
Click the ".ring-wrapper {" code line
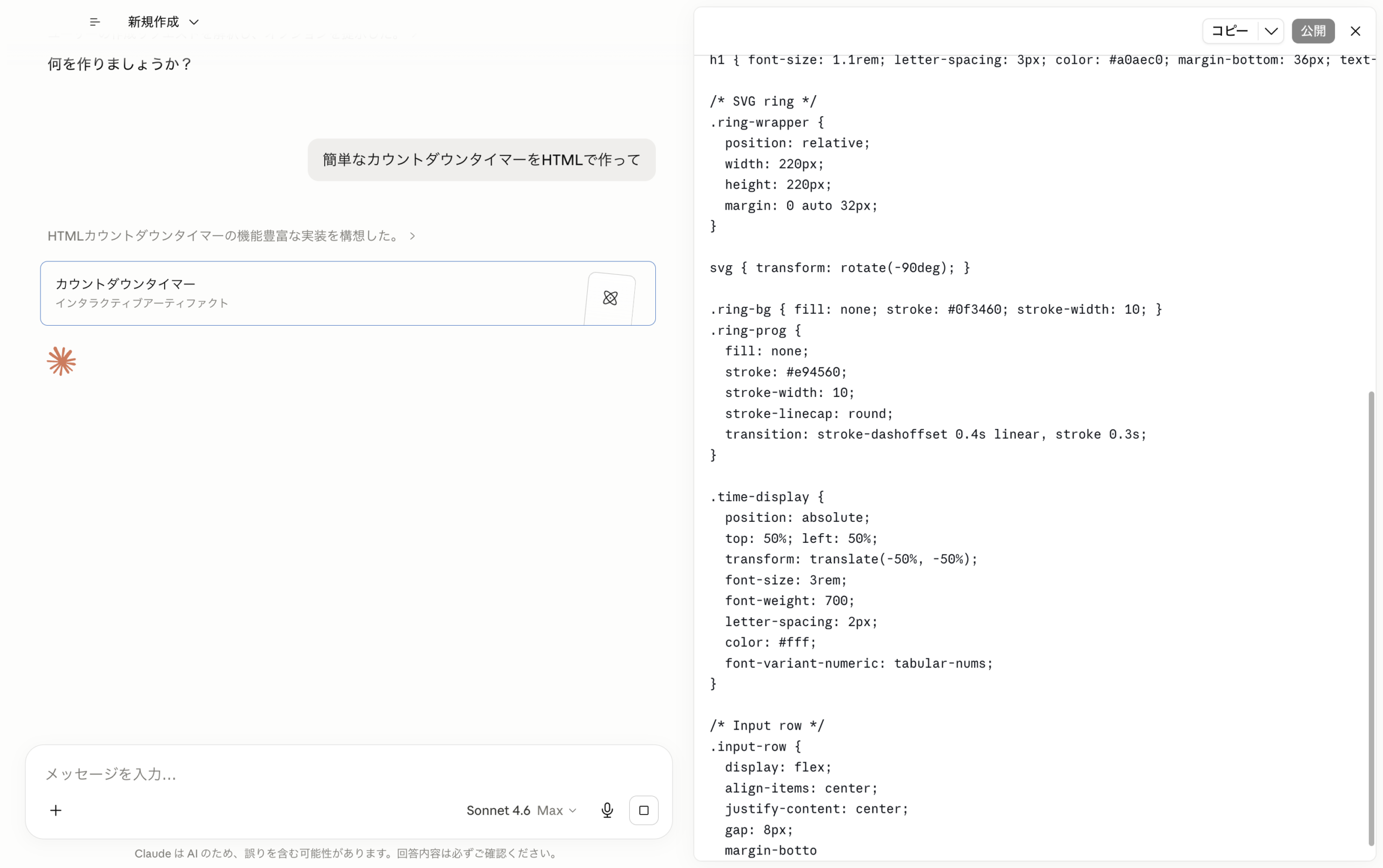[767, 122]
